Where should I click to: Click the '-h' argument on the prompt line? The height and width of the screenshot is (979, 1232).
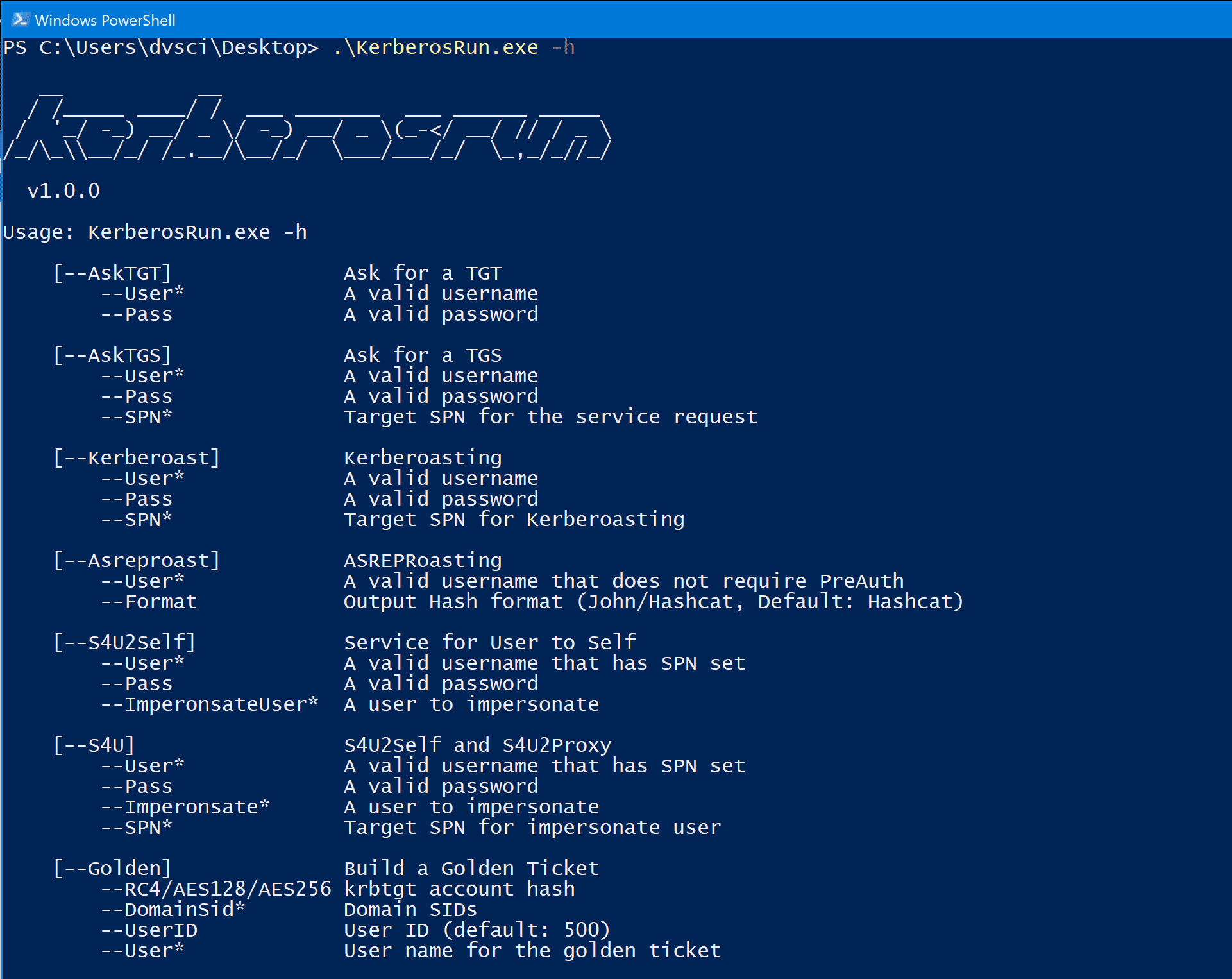[563, 47]
